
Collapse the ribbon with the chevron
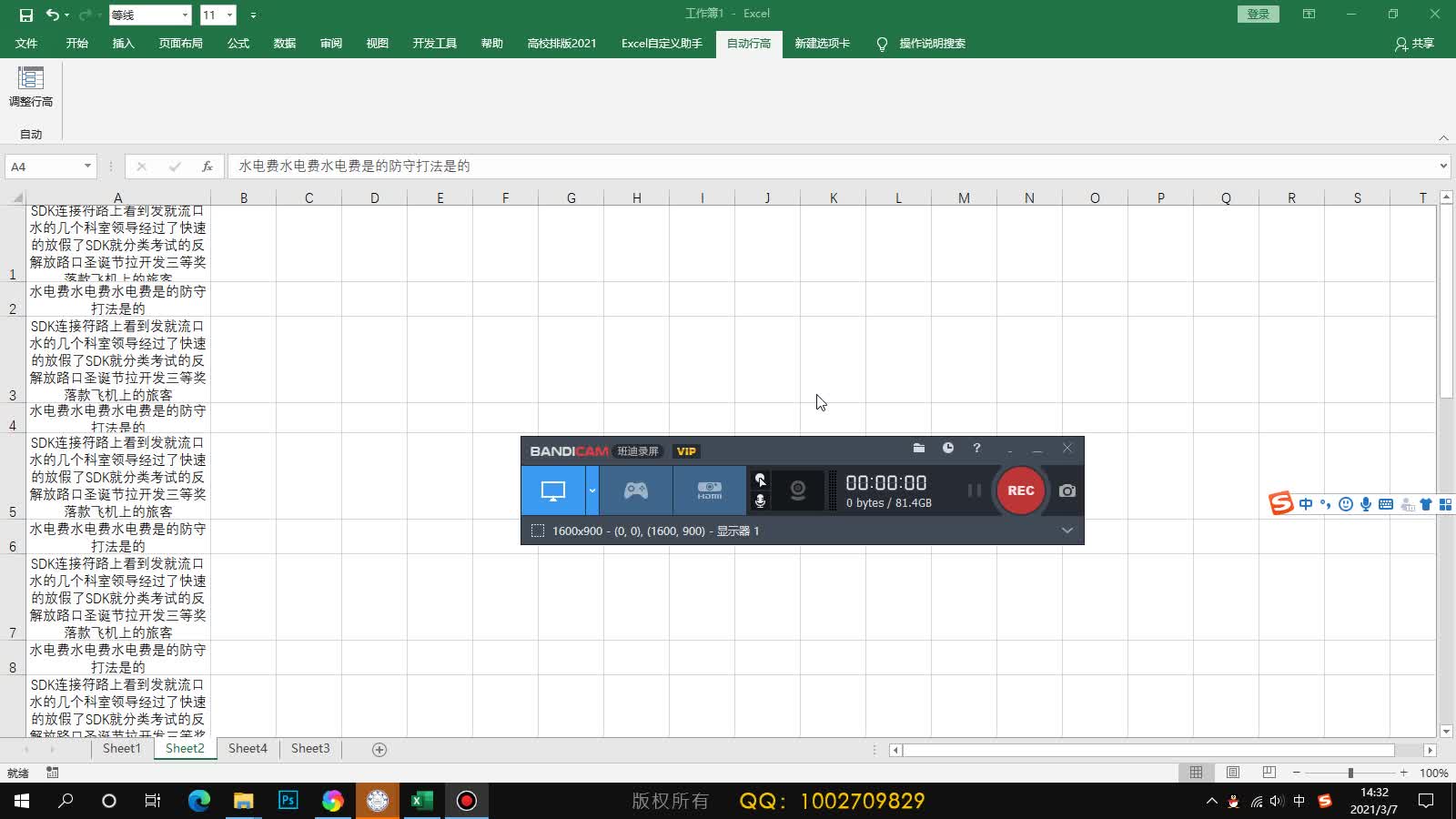coord(1443,137)
